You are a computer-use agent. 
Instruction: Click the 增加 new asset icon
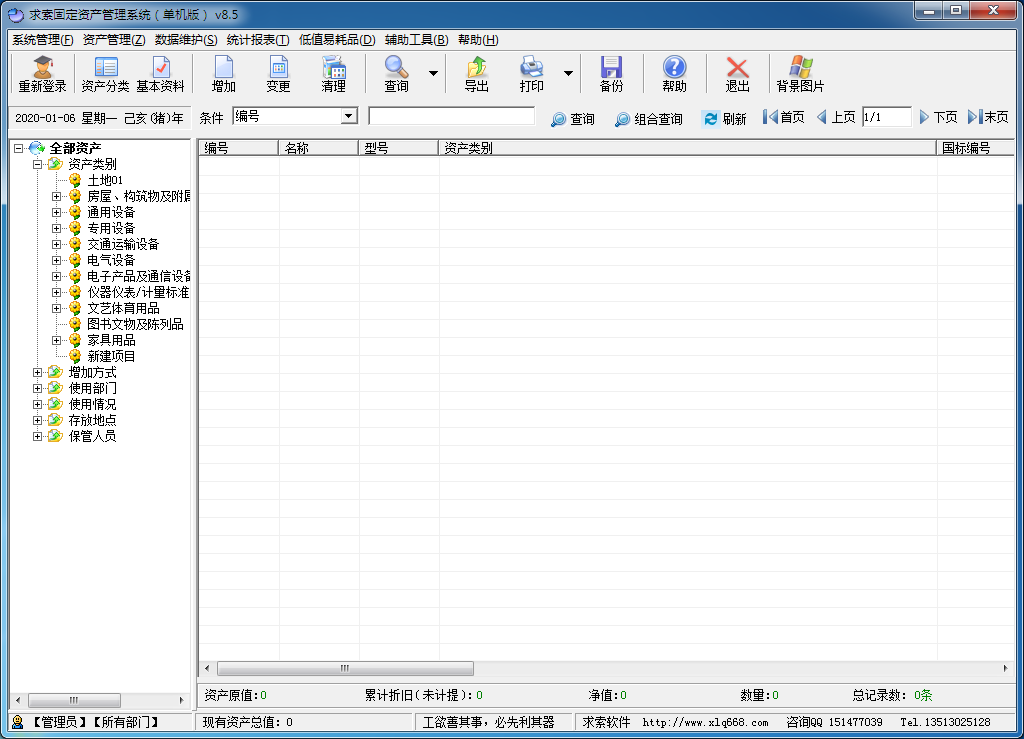tap(223, 74)
